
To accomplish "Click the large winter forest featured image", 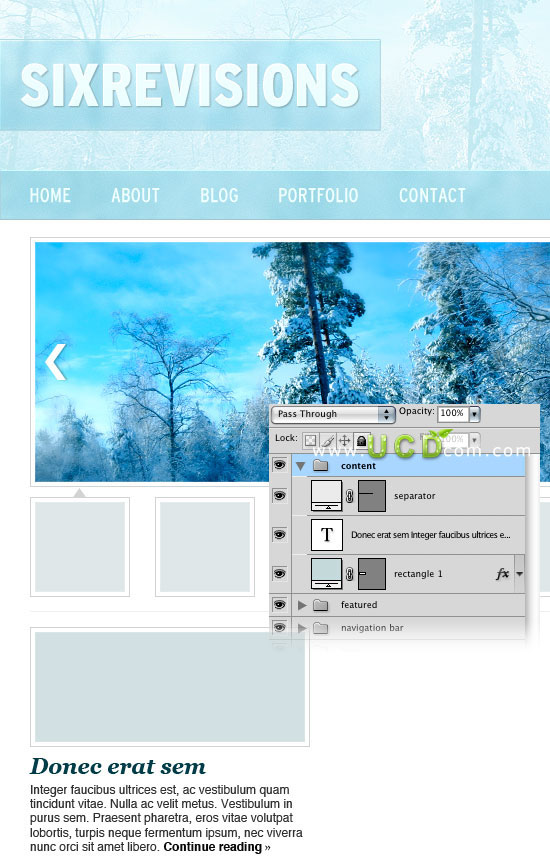I will (x=292, y=362).
